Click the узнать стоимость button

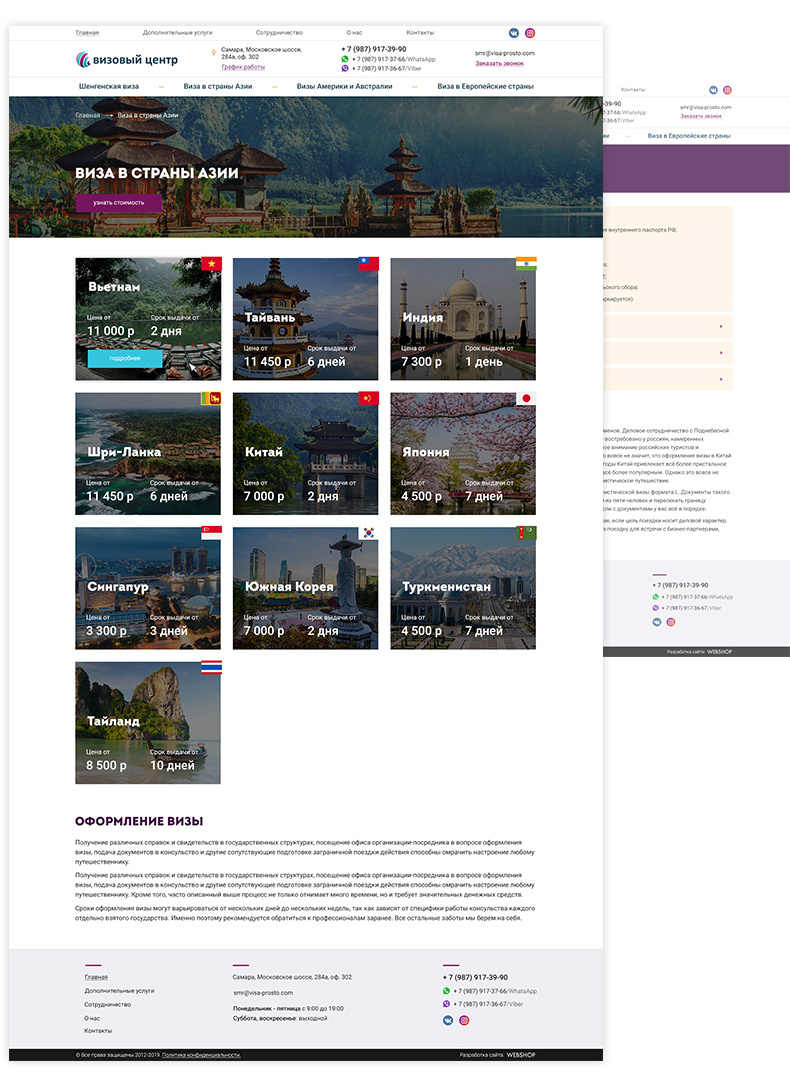(118, 203)
